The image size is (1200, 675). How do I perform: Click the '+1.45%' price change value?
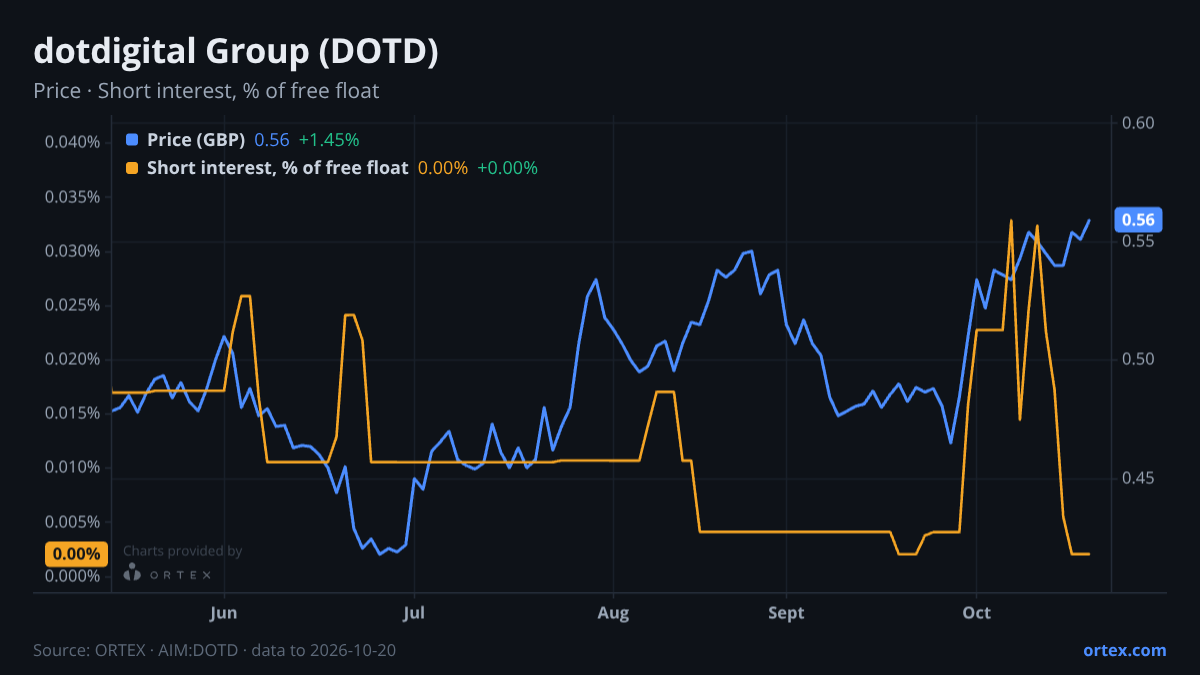click(329, 140)
